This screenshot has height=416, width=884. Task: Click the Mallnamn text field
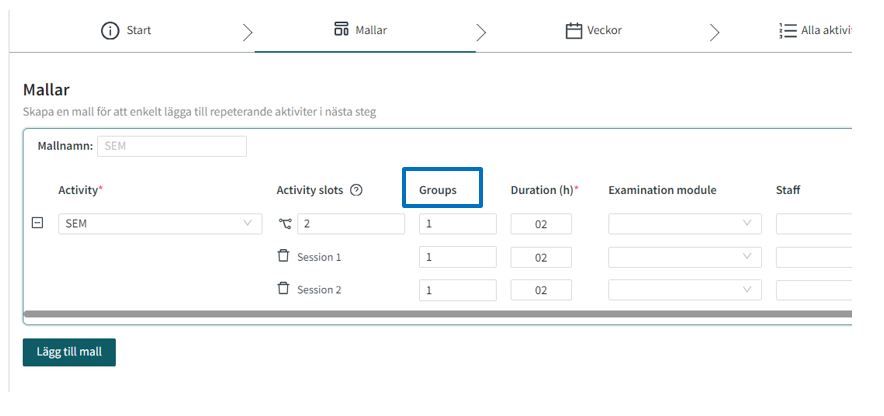coord(171,146)
